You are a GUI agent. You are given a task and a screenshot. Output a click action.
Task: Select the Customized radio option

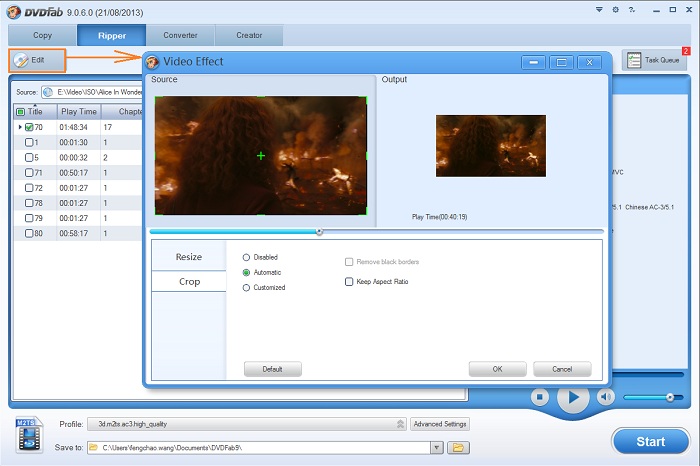pyautogui.click(x=246, y=288)
